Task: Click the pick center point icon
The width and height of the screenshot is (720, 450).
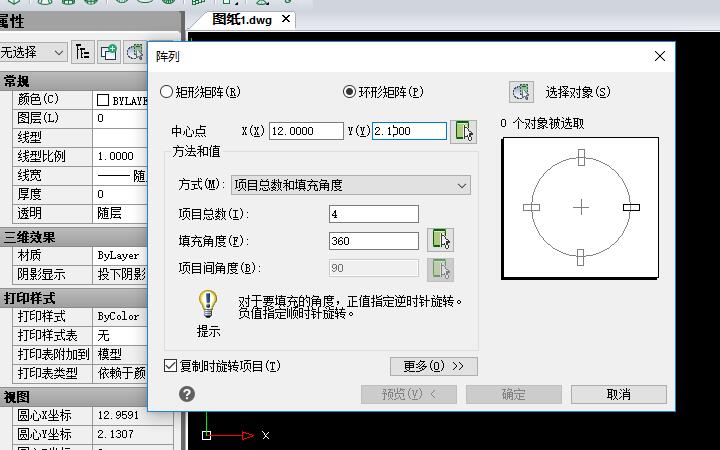Action: point(462,131)
